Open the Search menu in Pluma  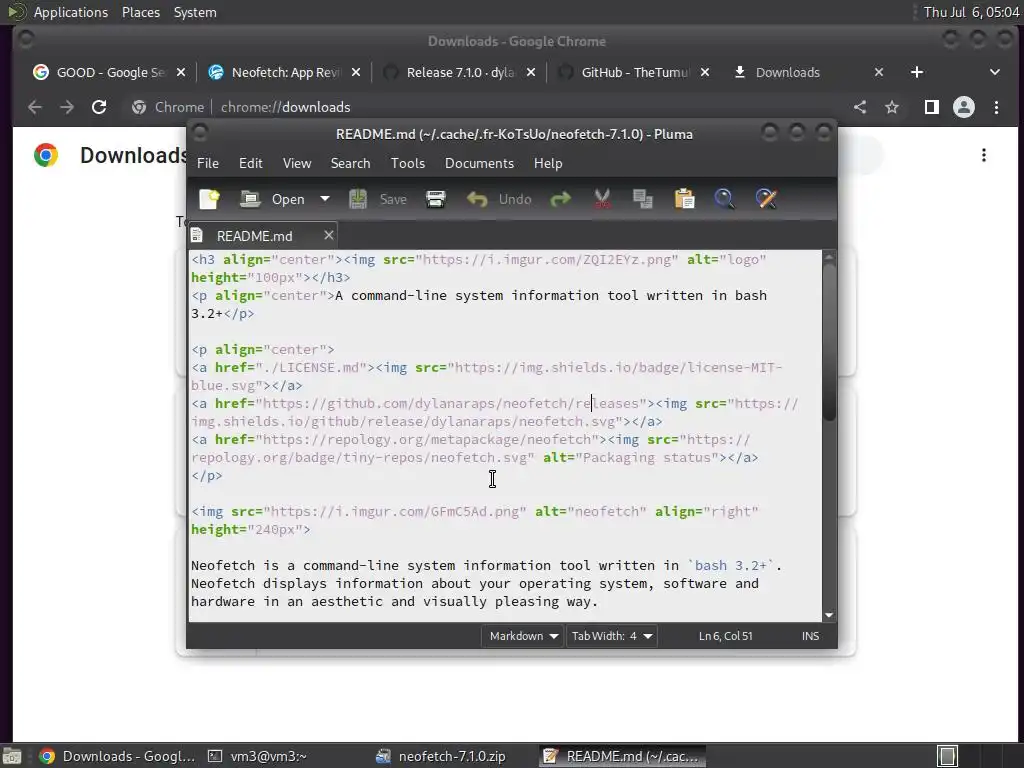click(350, 163)
